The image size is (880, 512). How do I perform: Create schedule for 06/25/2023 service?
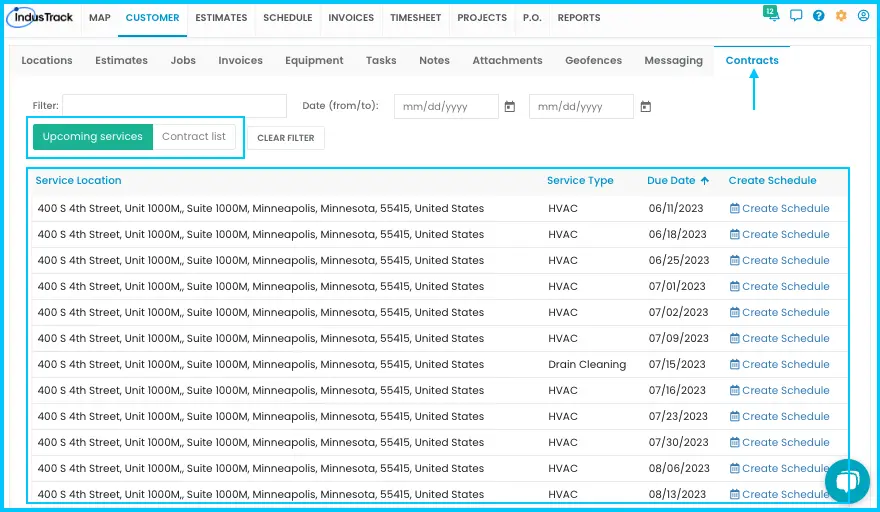click(x=780, y=260)
